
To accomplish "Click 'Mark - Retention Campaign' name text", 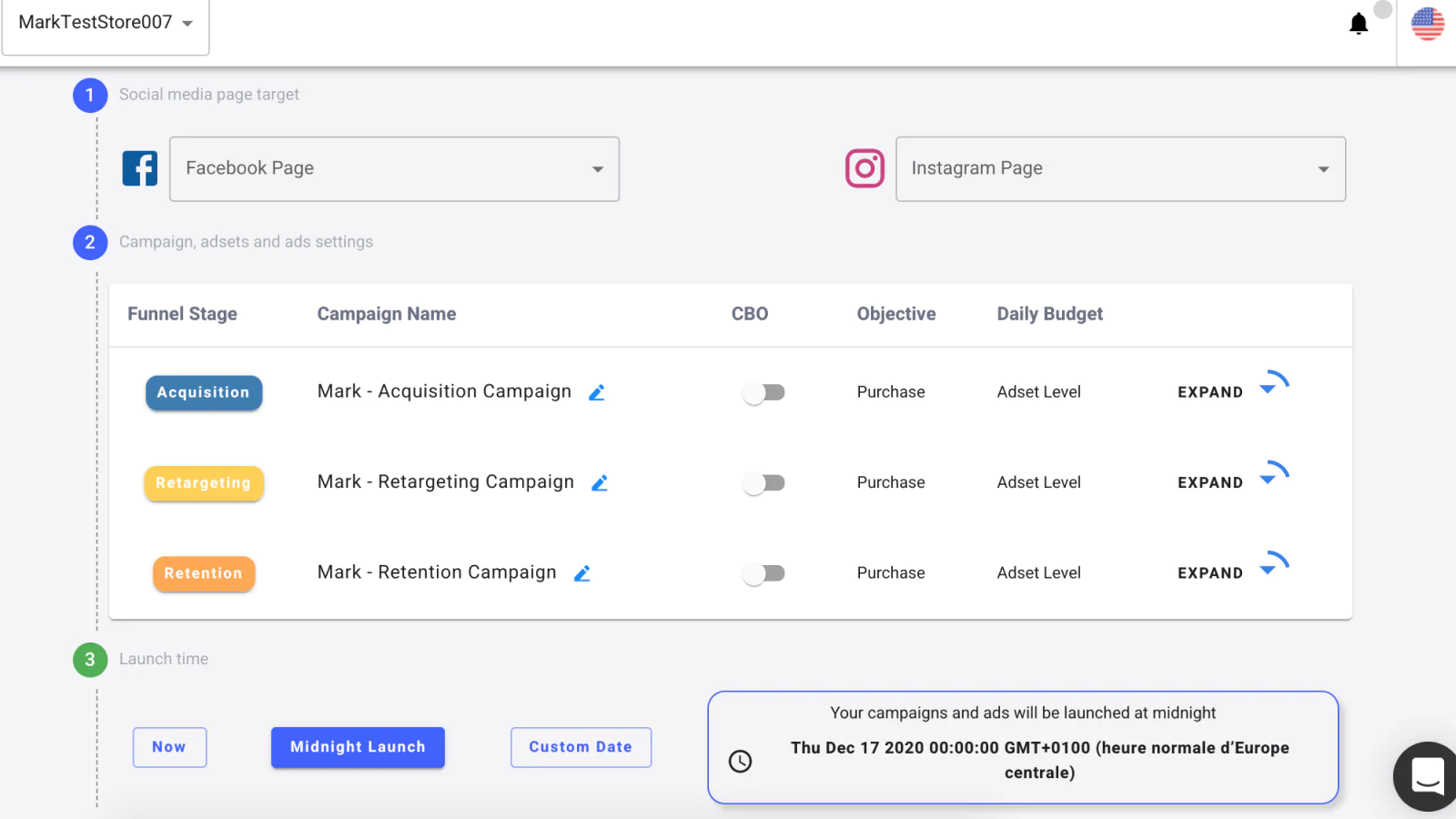I will [437, 572].
